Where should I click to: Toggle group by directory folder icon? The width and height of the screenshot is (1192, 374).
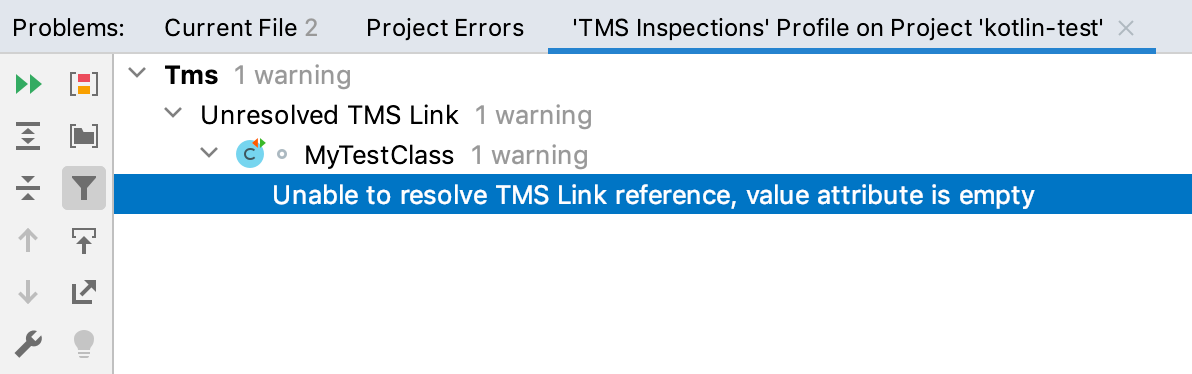click(84, 136)
